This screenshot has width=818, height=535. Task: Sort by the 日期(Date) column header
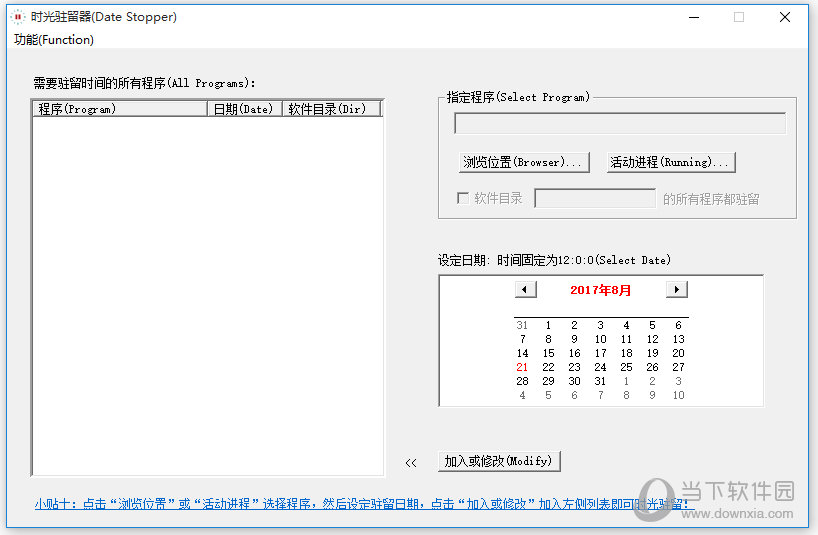coord(244,109)
